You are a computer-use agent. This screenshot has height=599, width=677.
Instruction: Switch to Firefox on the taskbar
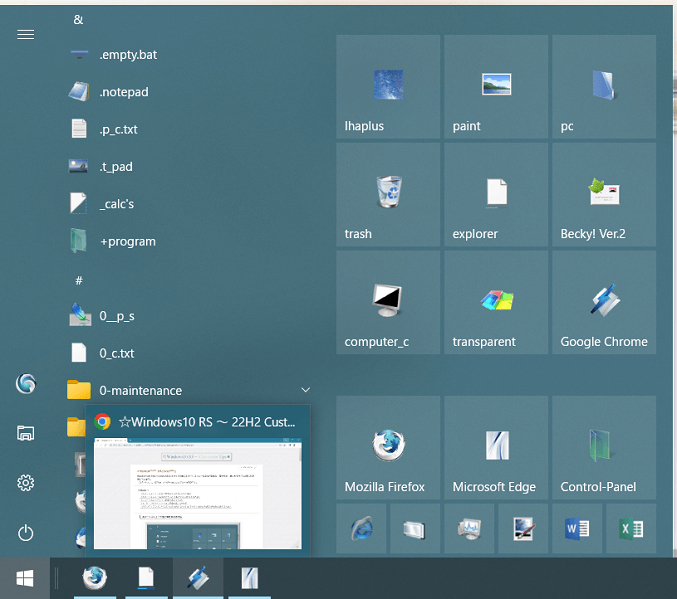click(95, 578)
